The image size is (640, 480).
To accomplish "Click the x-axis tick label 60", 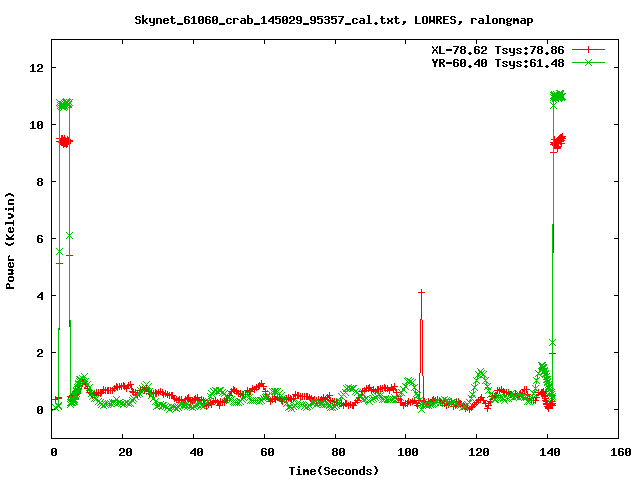I will [264, 452].
